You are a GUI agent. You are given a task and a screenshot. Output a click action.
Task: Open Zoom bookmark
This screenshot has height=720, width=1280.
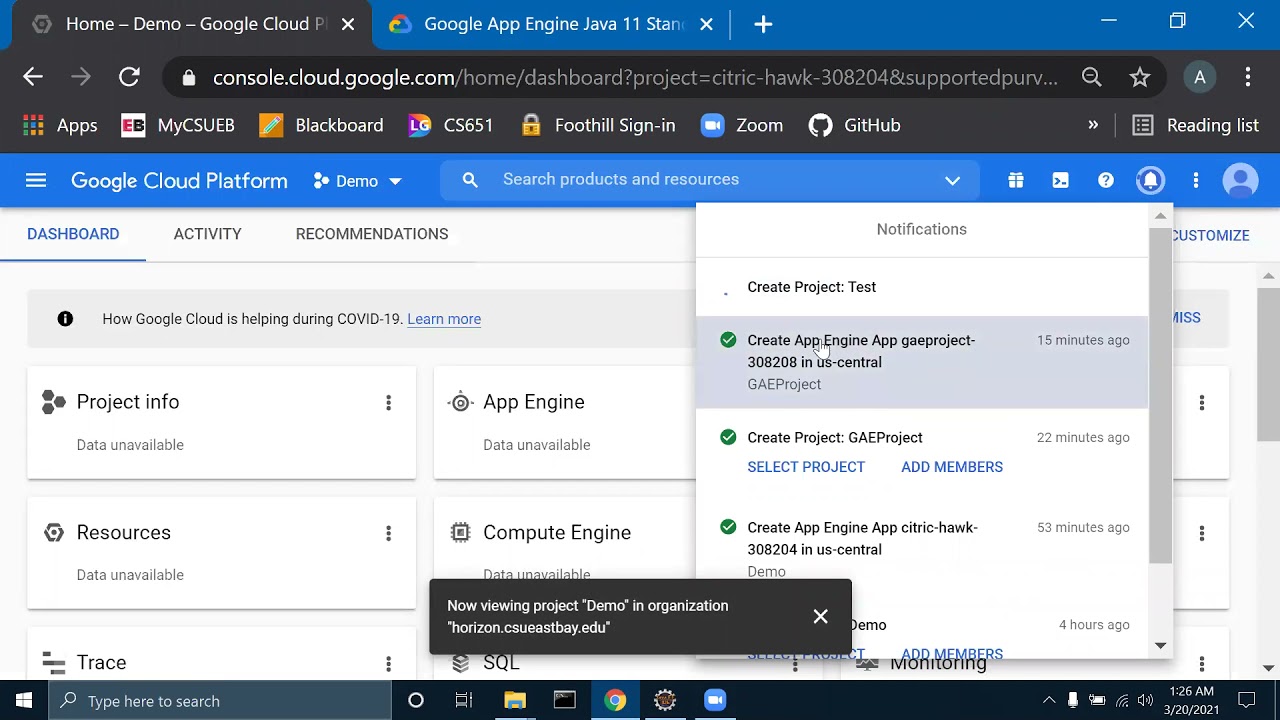point(742,125)
